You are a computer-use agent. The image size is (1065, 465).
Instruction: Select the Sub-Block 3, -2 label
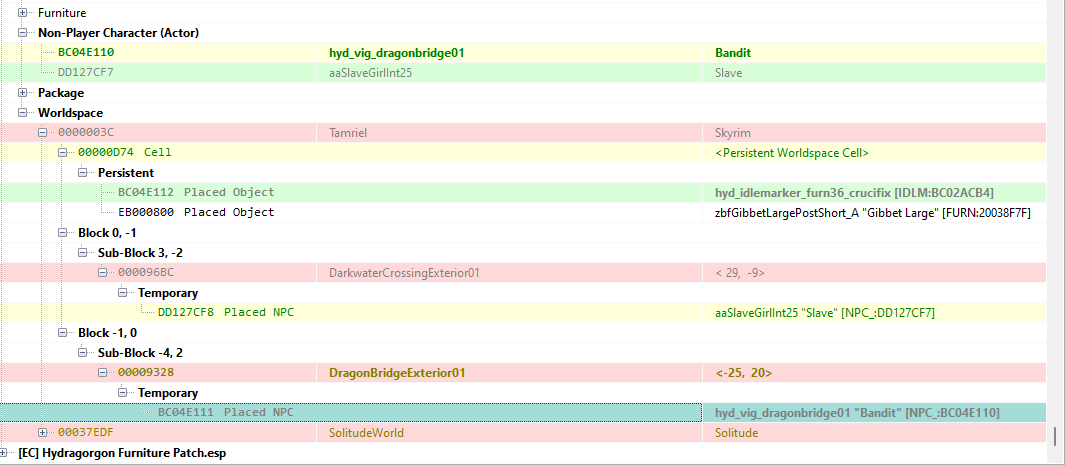tap(140, 253)
